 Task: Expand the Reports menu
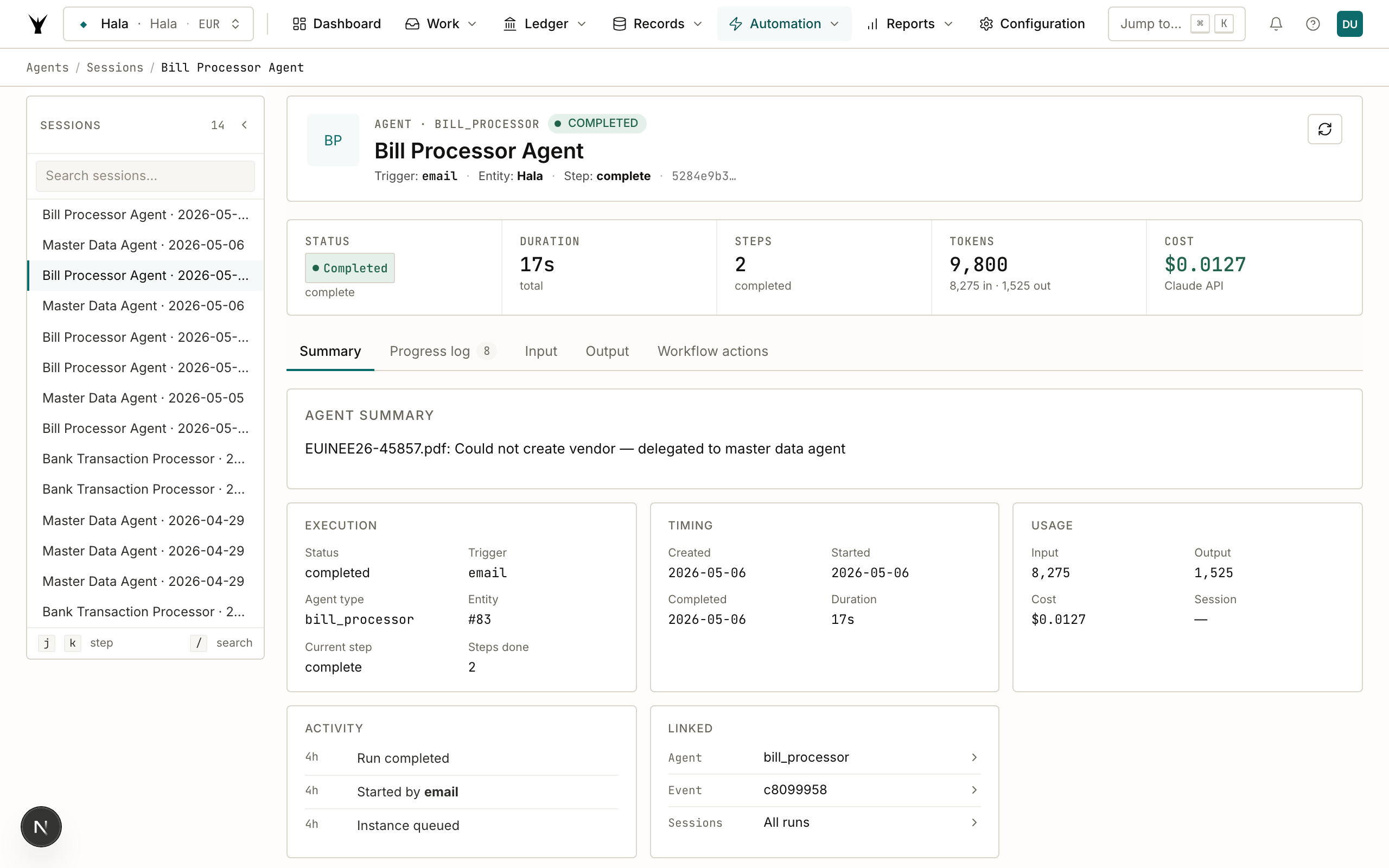point(910,24)
